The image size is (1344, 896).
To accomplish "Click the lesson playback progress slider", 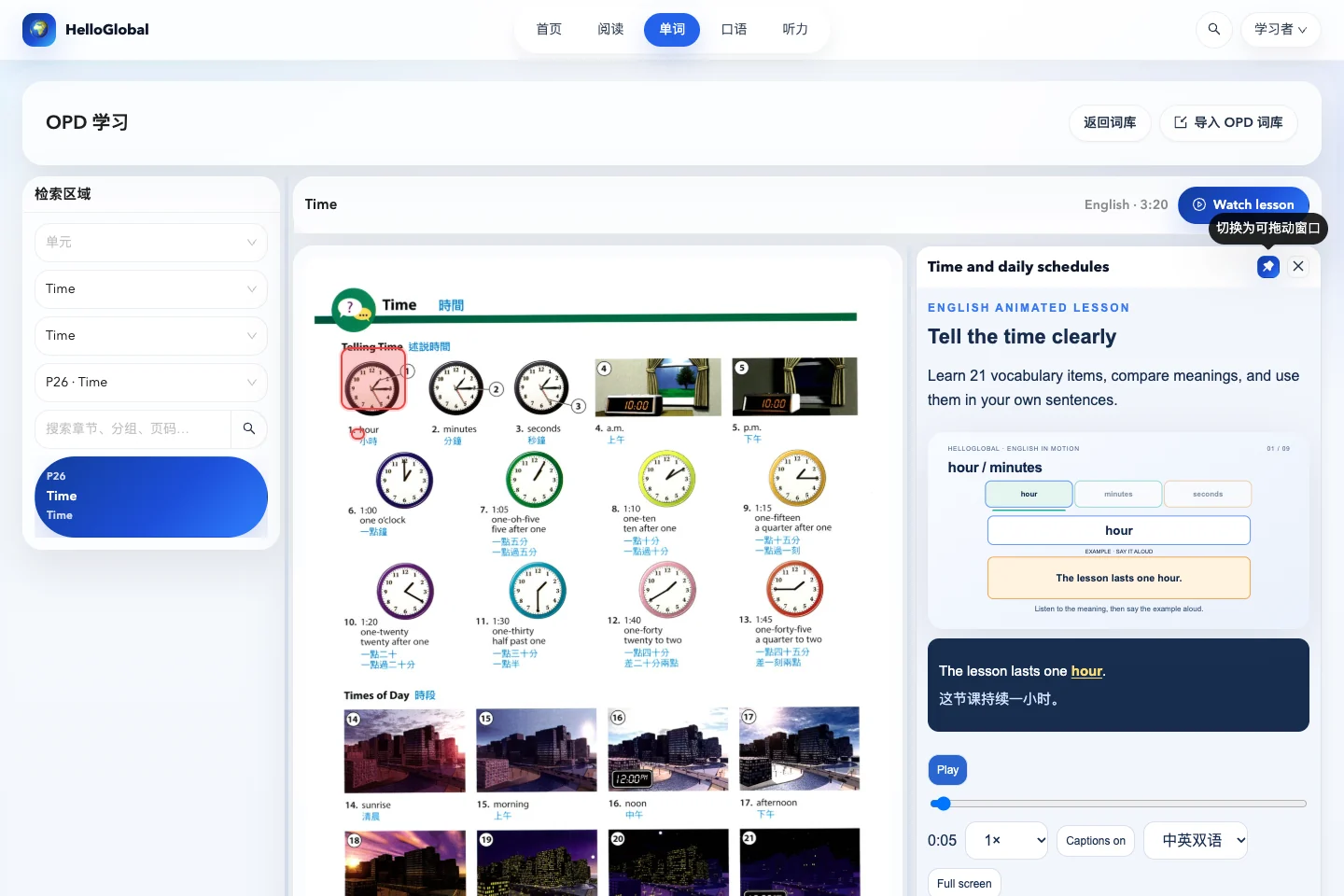I will (1118, 804).
